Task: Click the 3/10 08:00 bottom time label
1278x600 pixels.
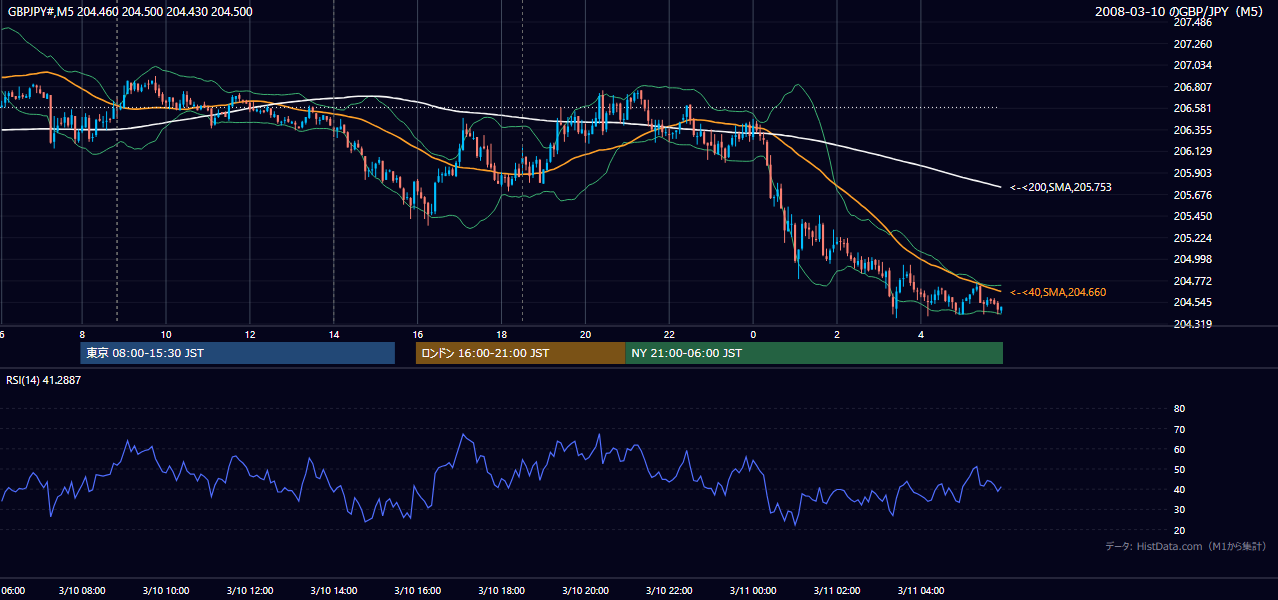Action: (x=82, y=590)
